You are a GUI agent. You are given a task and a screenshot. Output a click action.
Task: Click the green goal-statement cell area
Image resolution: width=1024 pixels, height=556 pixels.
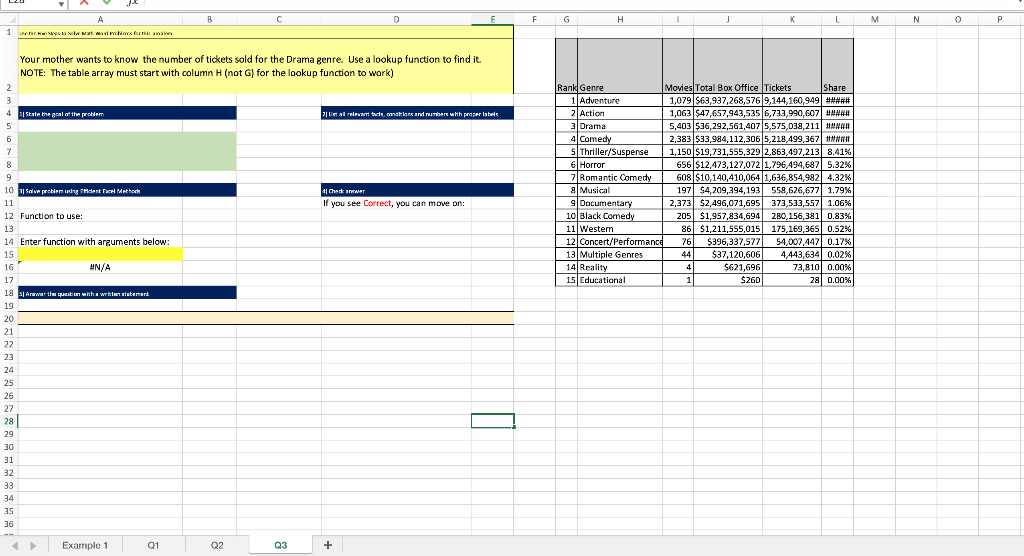point(127,152)
